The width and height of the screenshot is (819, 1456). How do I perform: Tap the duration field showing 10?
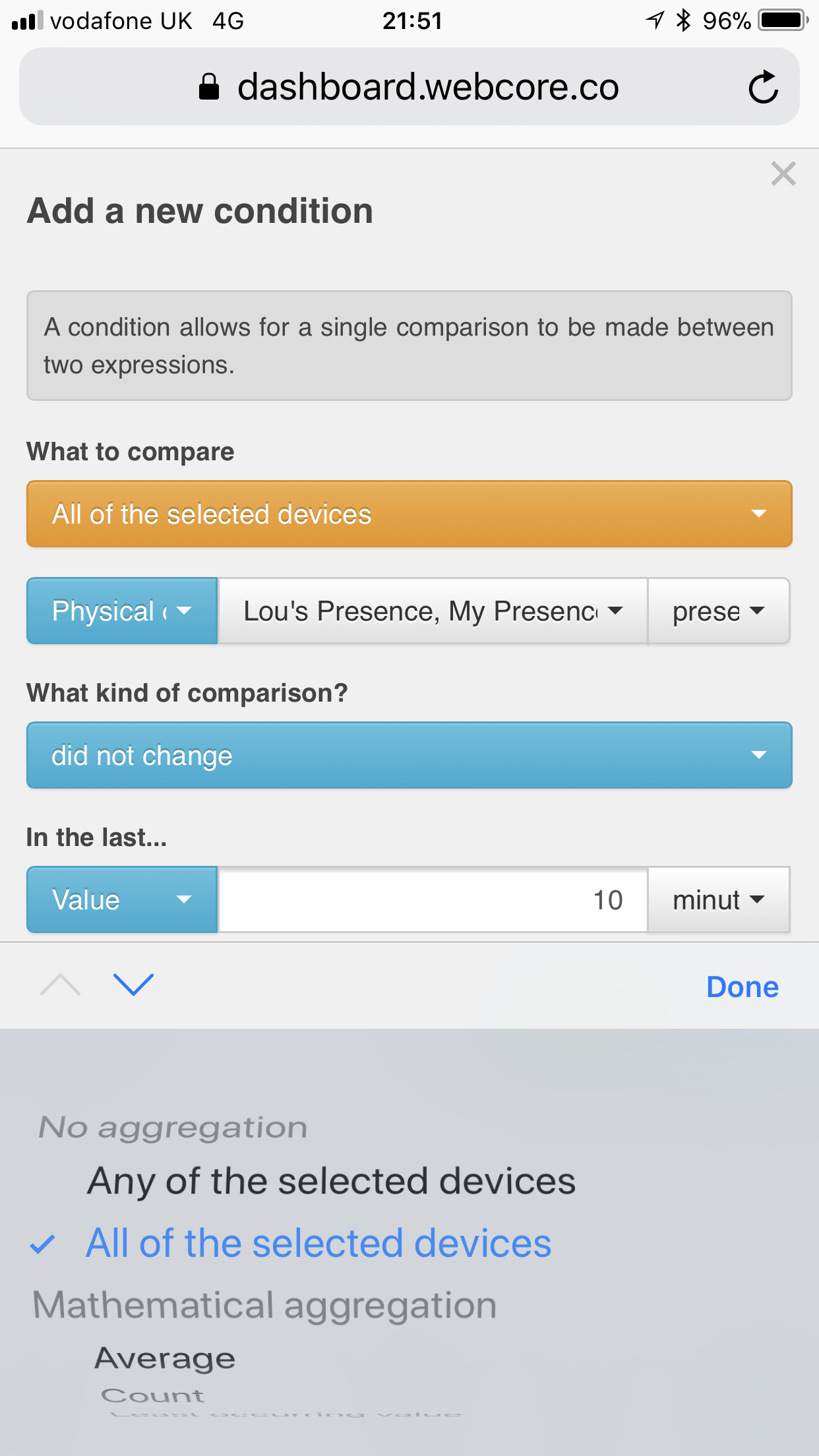[x=433, y=899]
